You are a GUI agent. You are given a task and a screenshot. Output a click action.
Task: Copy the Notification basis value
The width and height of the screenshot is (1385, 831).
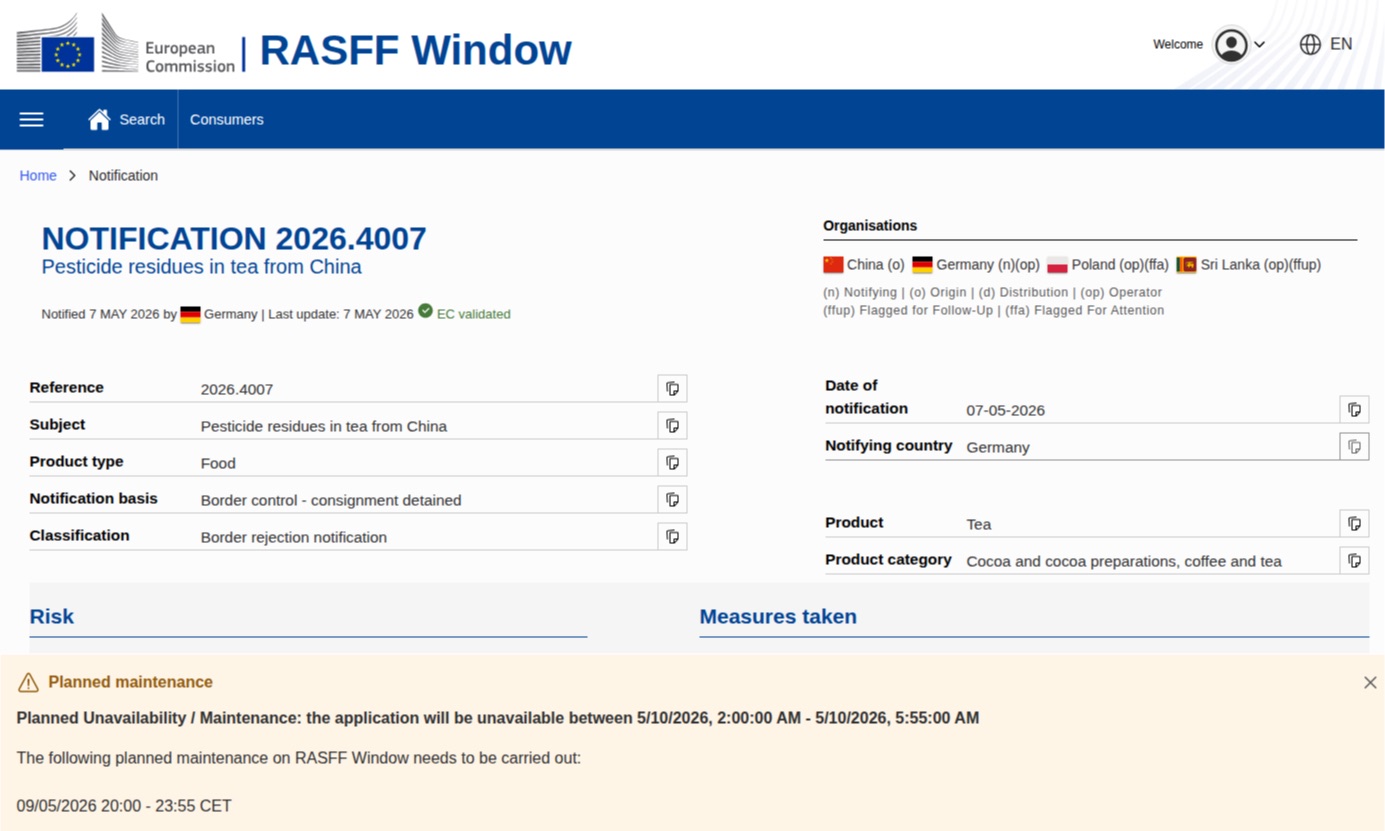[x=673, y=500]
